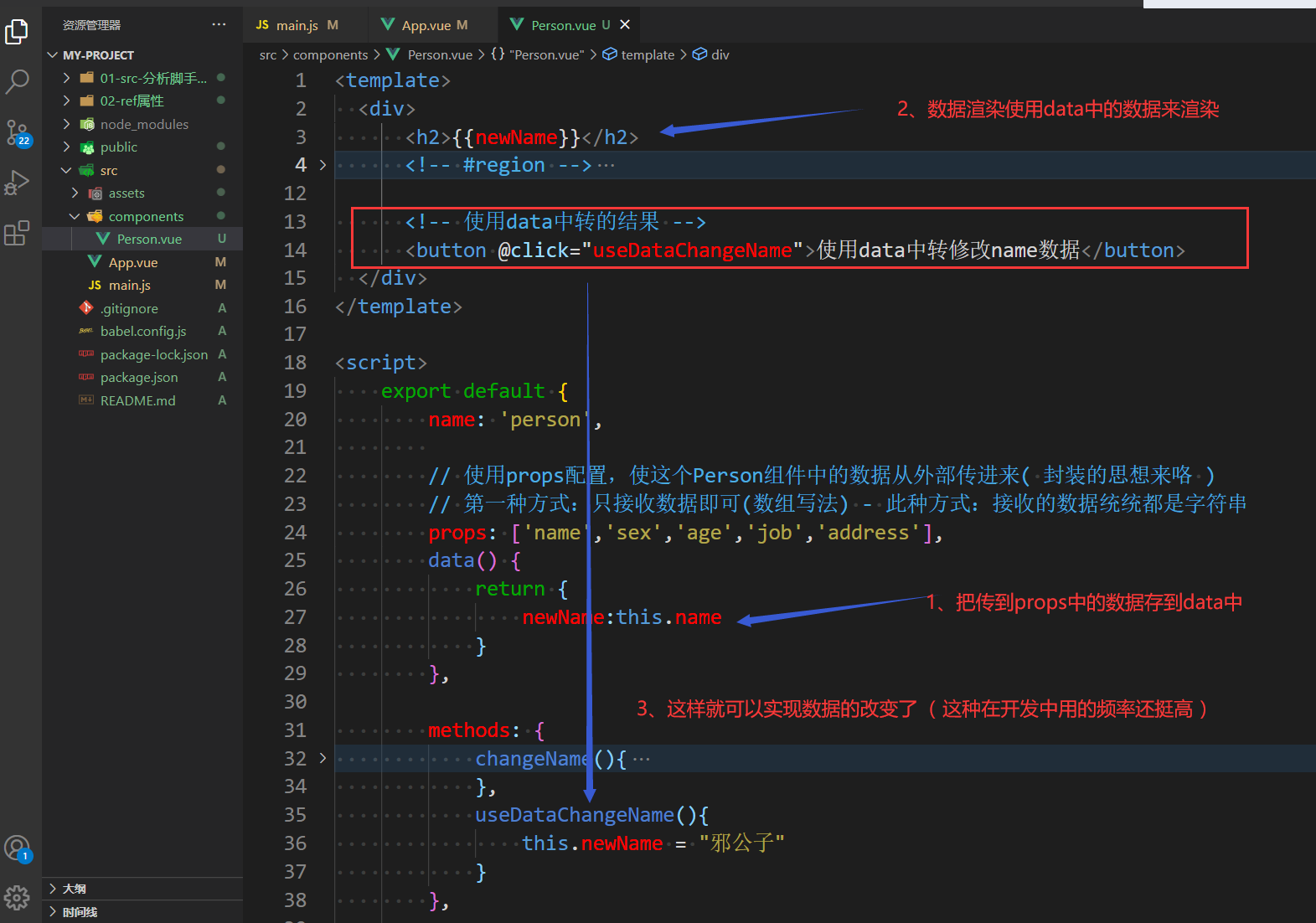Click the 'props' keyword on line 24
This screenshot has width=1316, height=923.
tap(457, 533)
